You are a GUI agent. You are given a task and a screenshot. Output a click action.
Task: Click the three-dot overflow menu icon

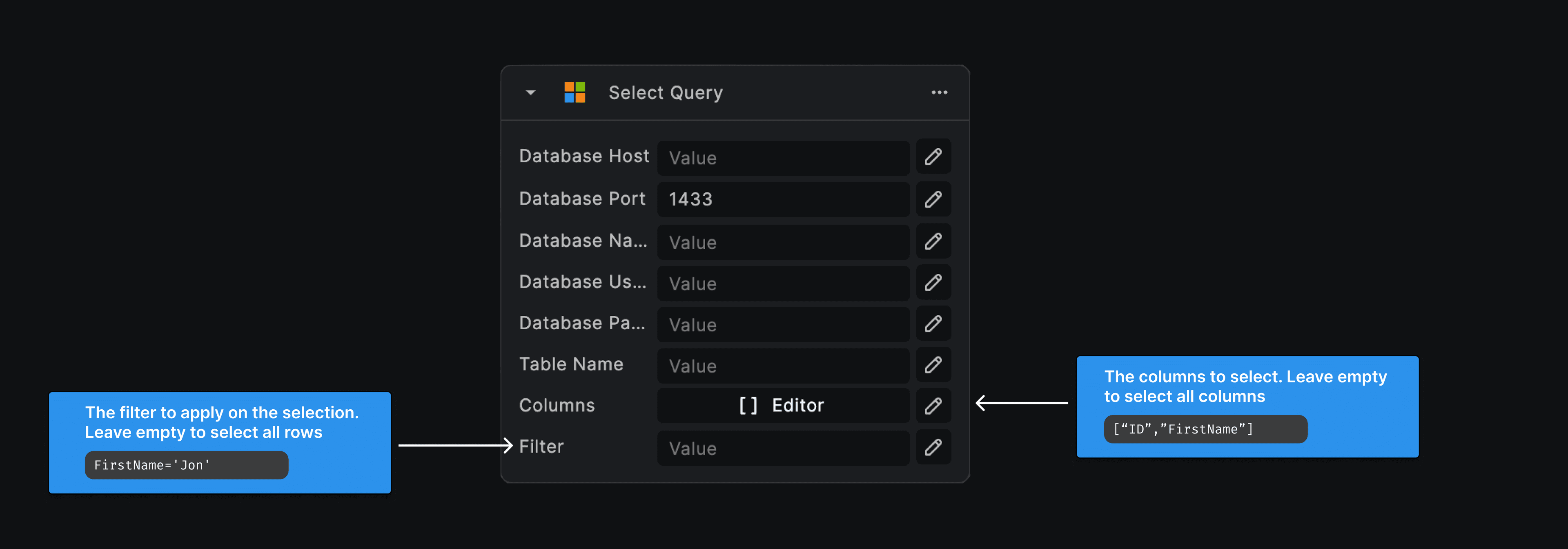click(x=943, y=91)
